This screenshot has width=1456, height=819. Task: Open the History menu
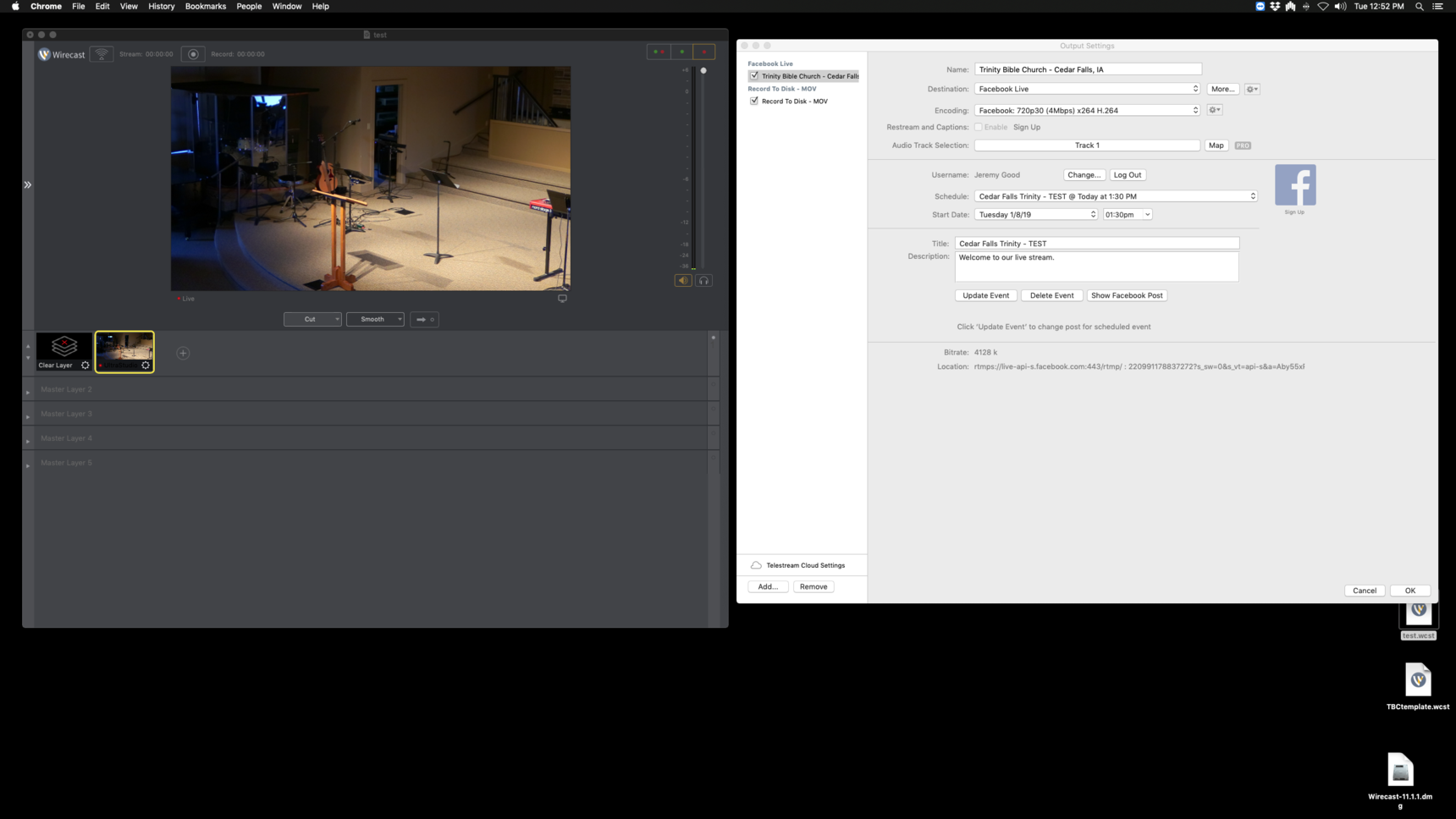click(162, 6)
